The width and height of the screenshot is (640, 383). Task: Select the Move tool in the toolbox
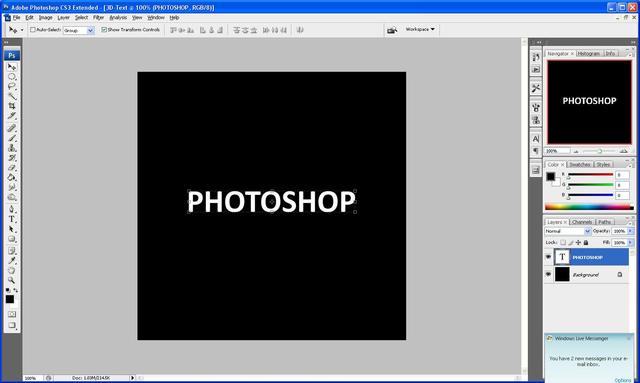pyautogui.click(x=12, y=67)
